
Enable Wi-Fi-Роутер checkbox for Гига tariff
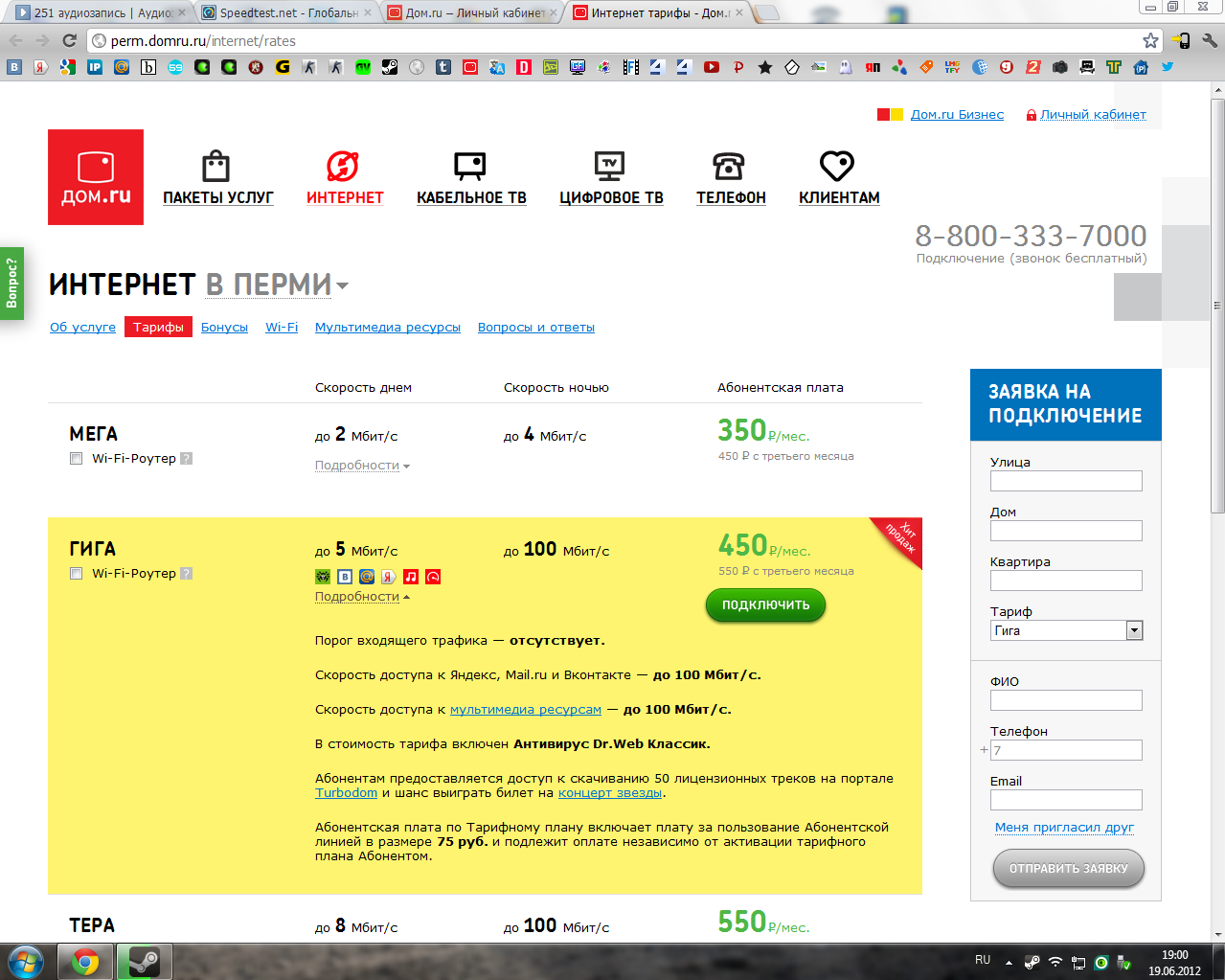point(76,574)
